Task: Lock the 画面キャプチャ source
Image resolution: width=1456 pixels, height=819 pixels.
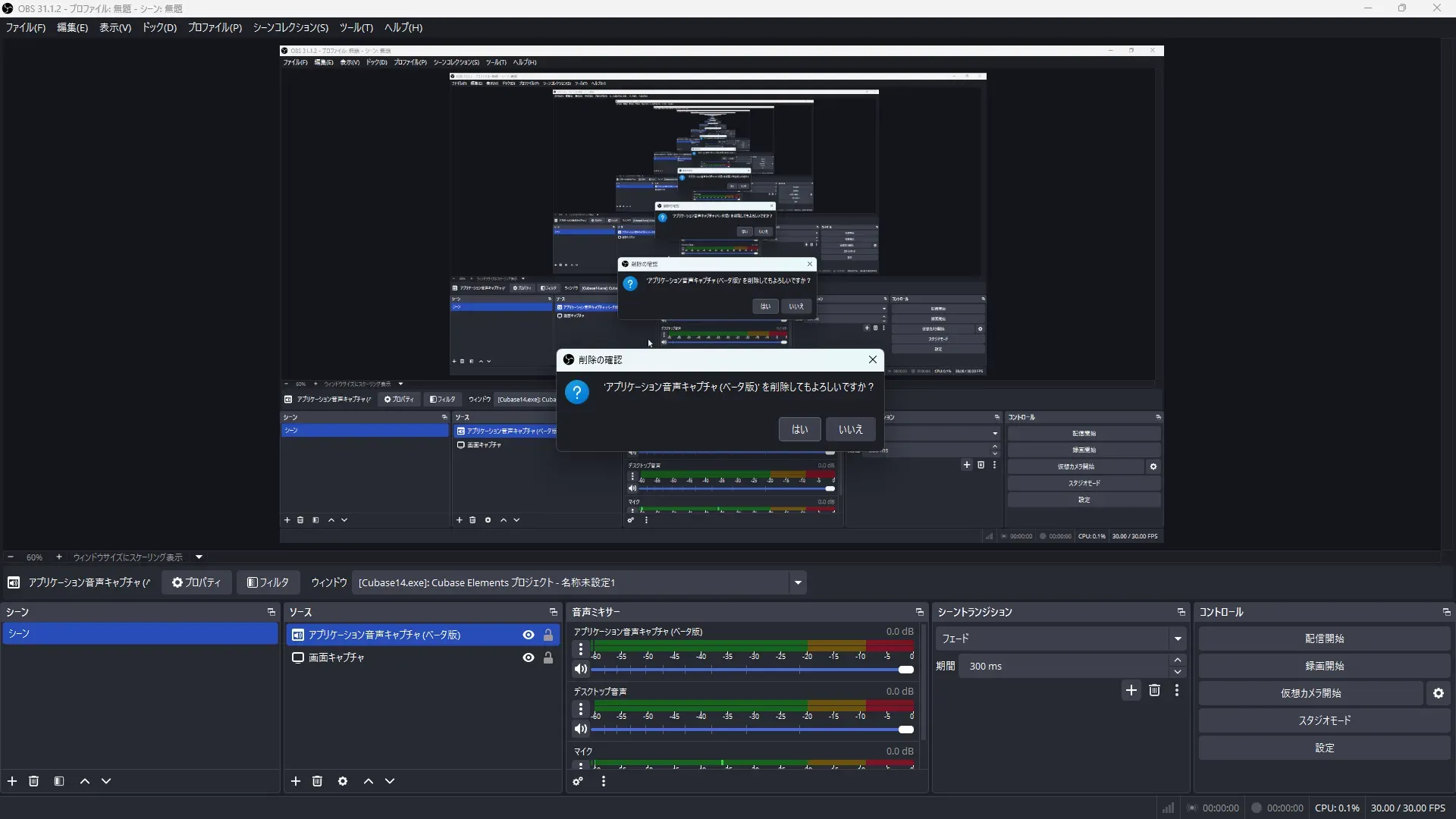Action: click(548, 657)
